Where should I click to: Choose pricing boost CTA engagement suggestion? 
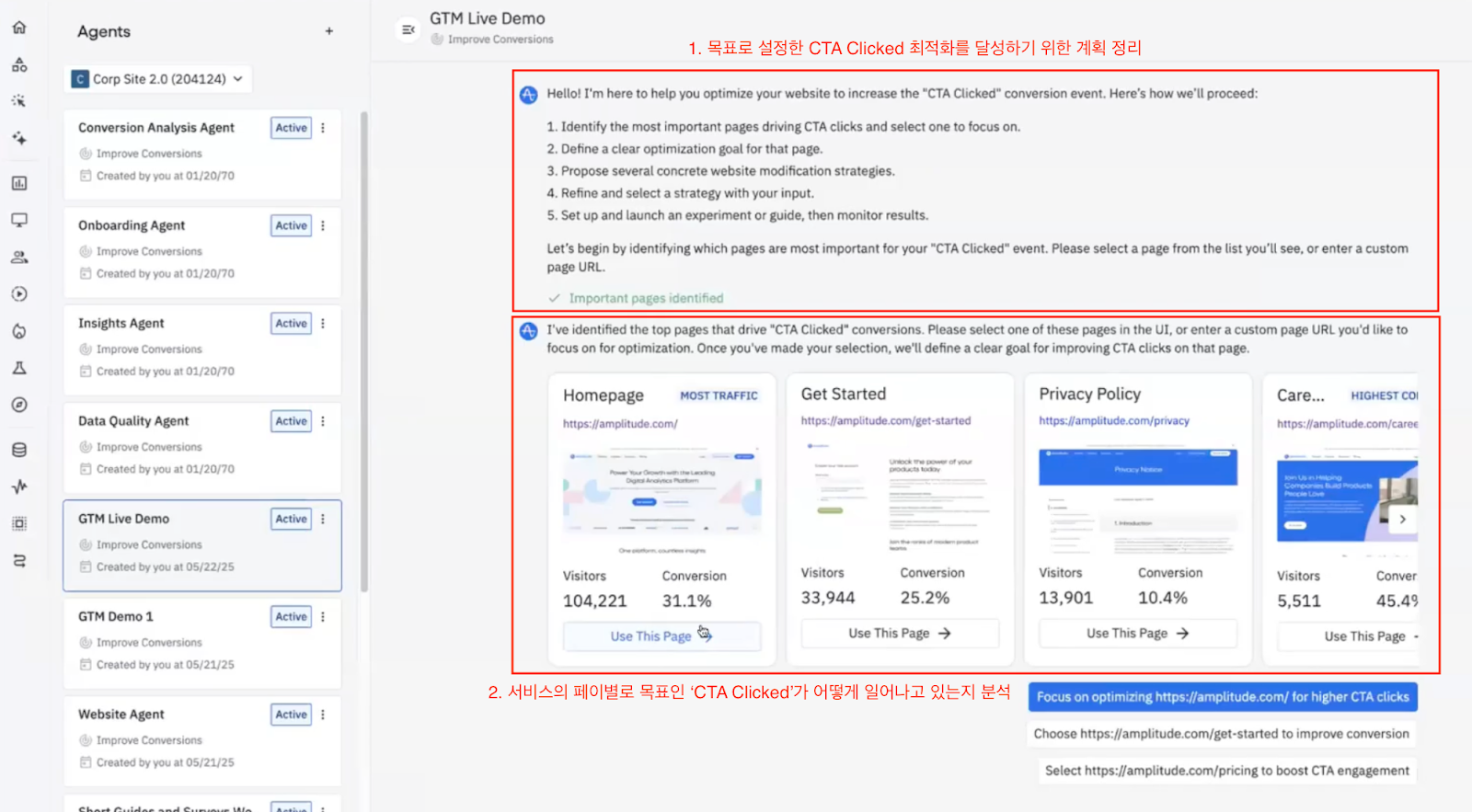coord(1226,771)
